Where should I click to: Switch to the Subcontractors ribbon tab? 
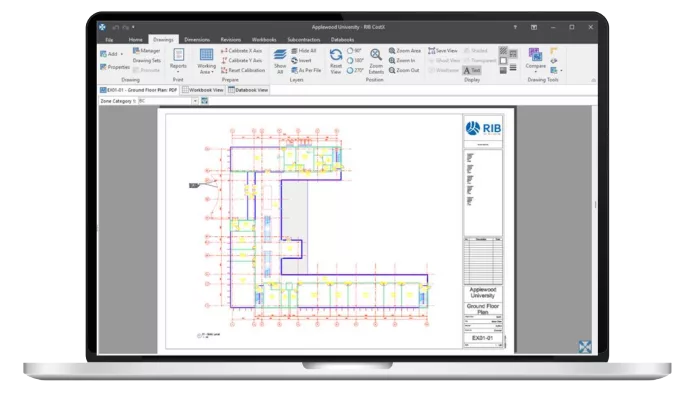pos(304,40)
